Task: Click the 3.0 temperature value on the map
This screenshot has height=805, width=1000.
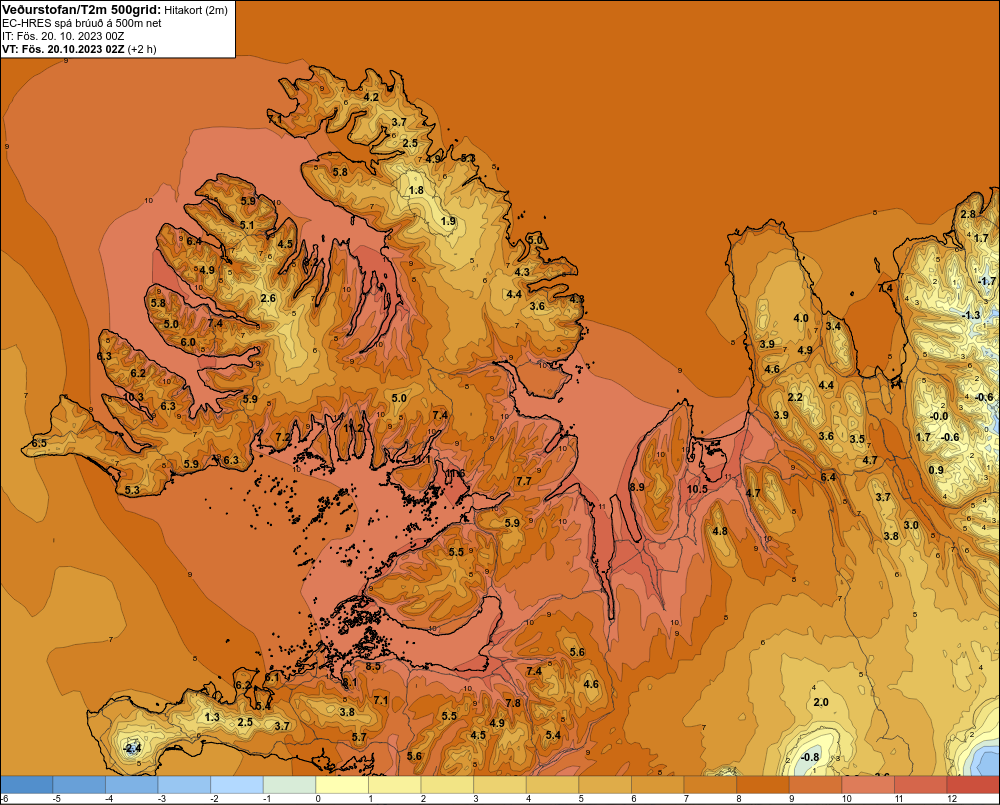Action: click(x=911, y=526)
